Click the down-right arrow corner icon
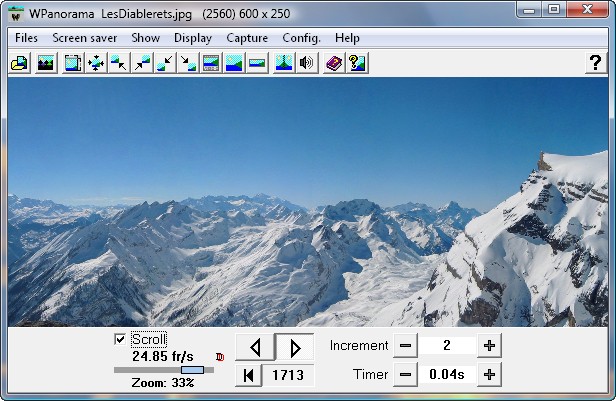 (x=188, y=63)
